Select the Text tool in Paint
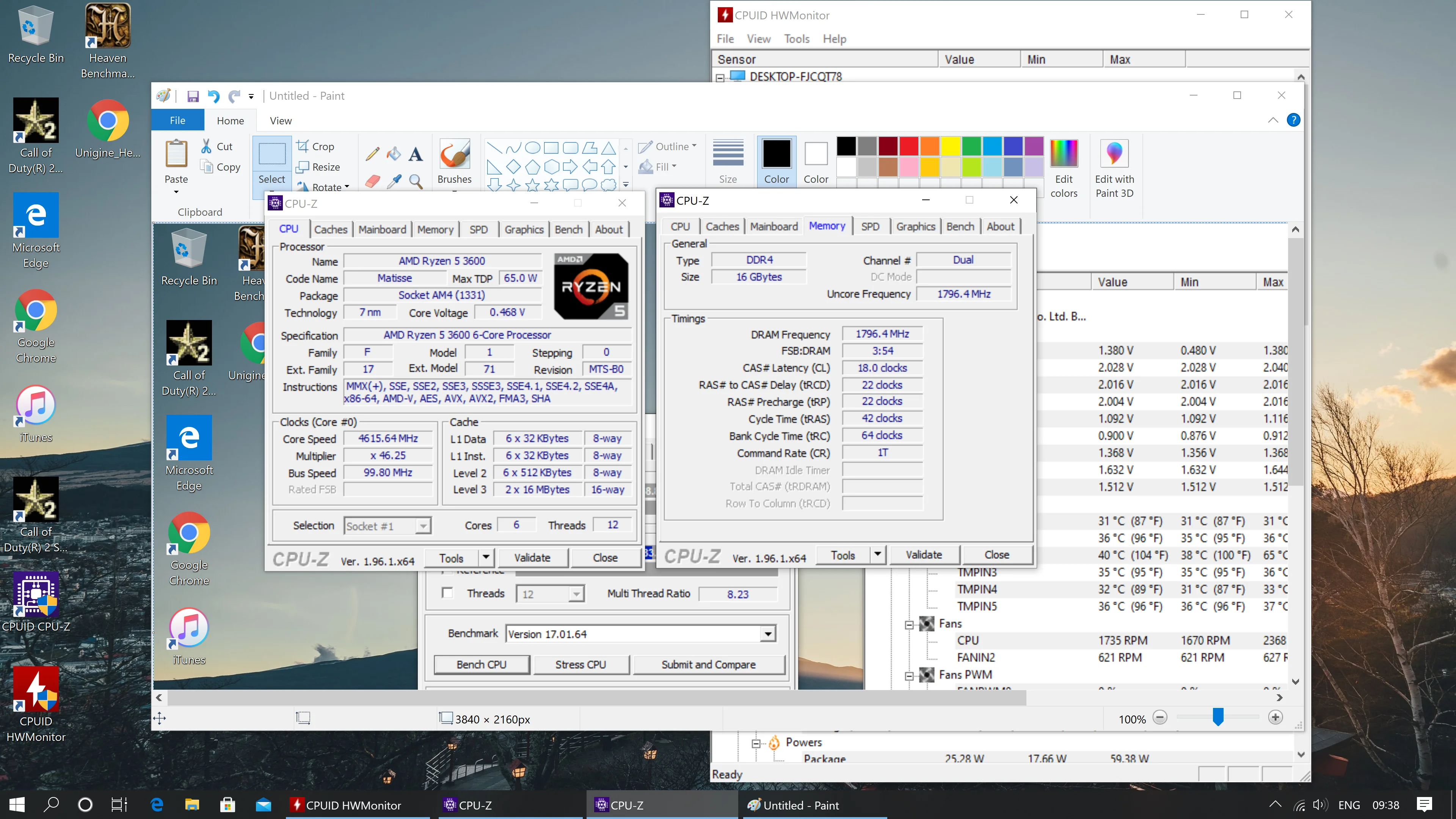The image size is (1456, 819). click(416, 154)
